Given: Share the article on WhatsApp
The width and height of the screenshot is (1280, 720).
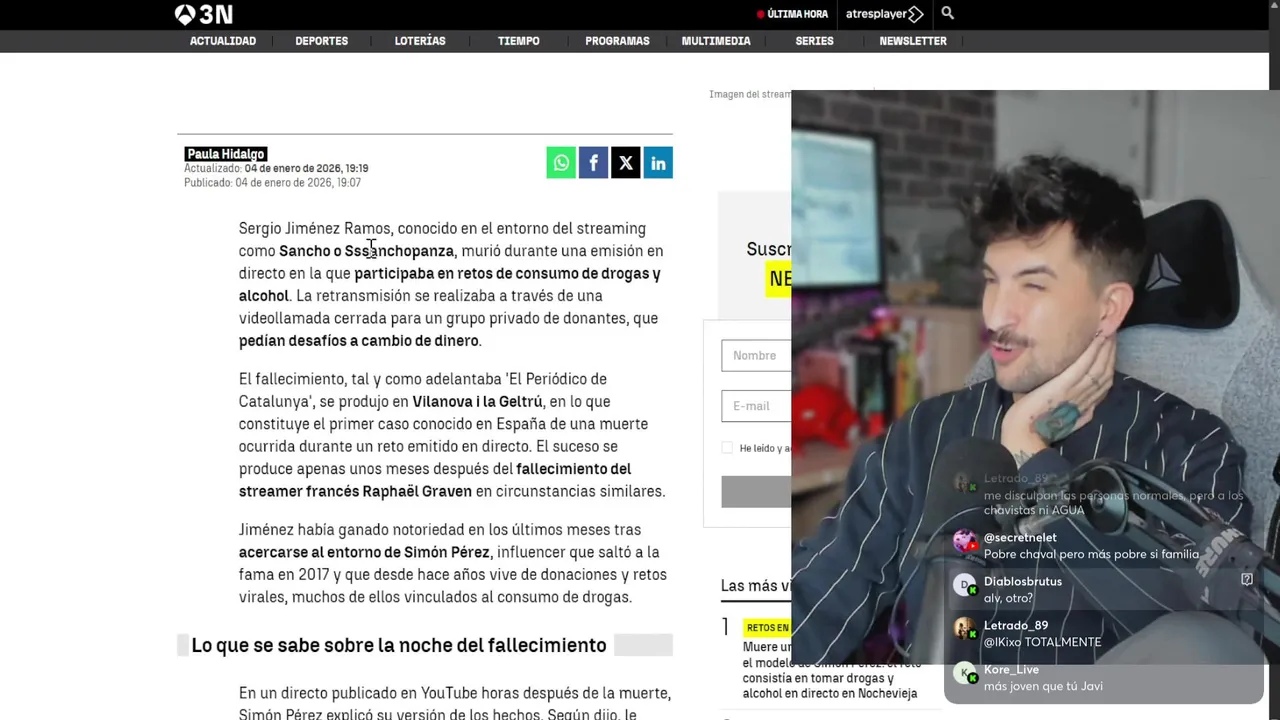Looking at the screenshot, I should pos(561,163).
